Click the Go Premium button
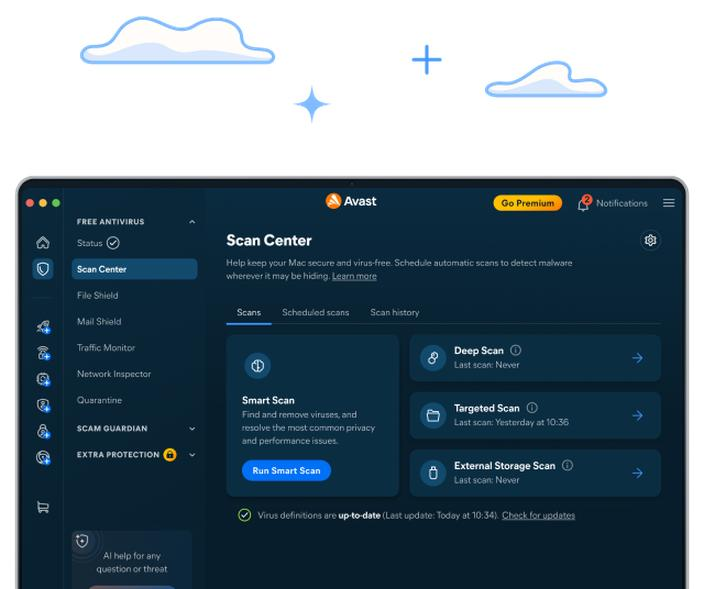This screenshot has width=704, height=589. pyautogui.click(x=528, y=203)
